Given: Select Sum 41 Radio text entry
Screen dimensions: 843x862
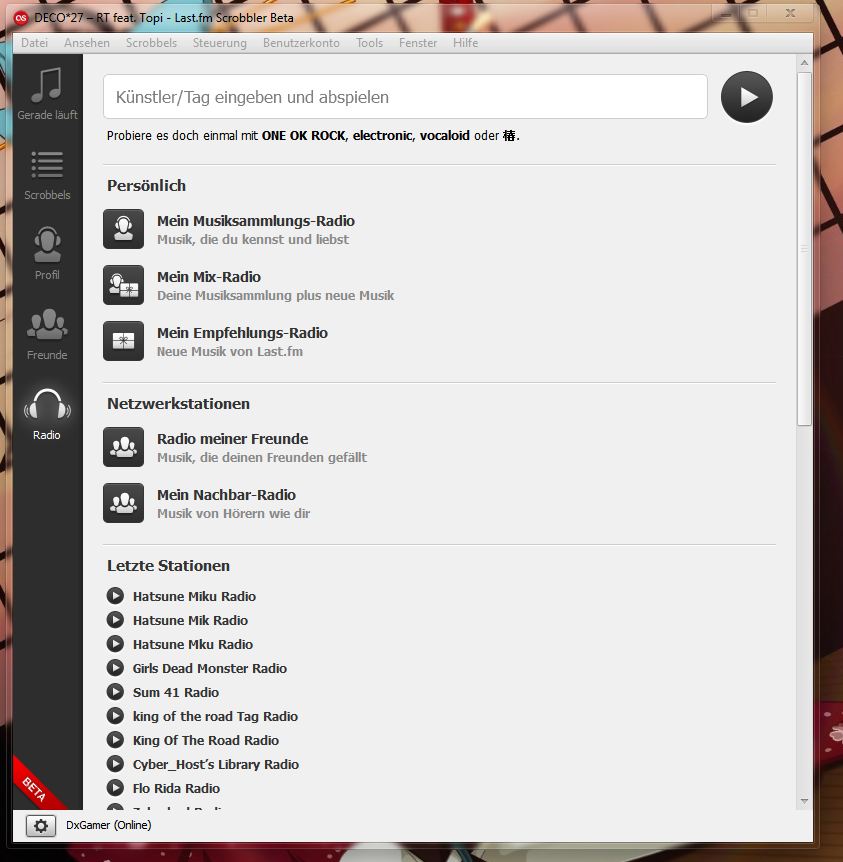Looking at the screenshot, I should click(x=176, y=692).
